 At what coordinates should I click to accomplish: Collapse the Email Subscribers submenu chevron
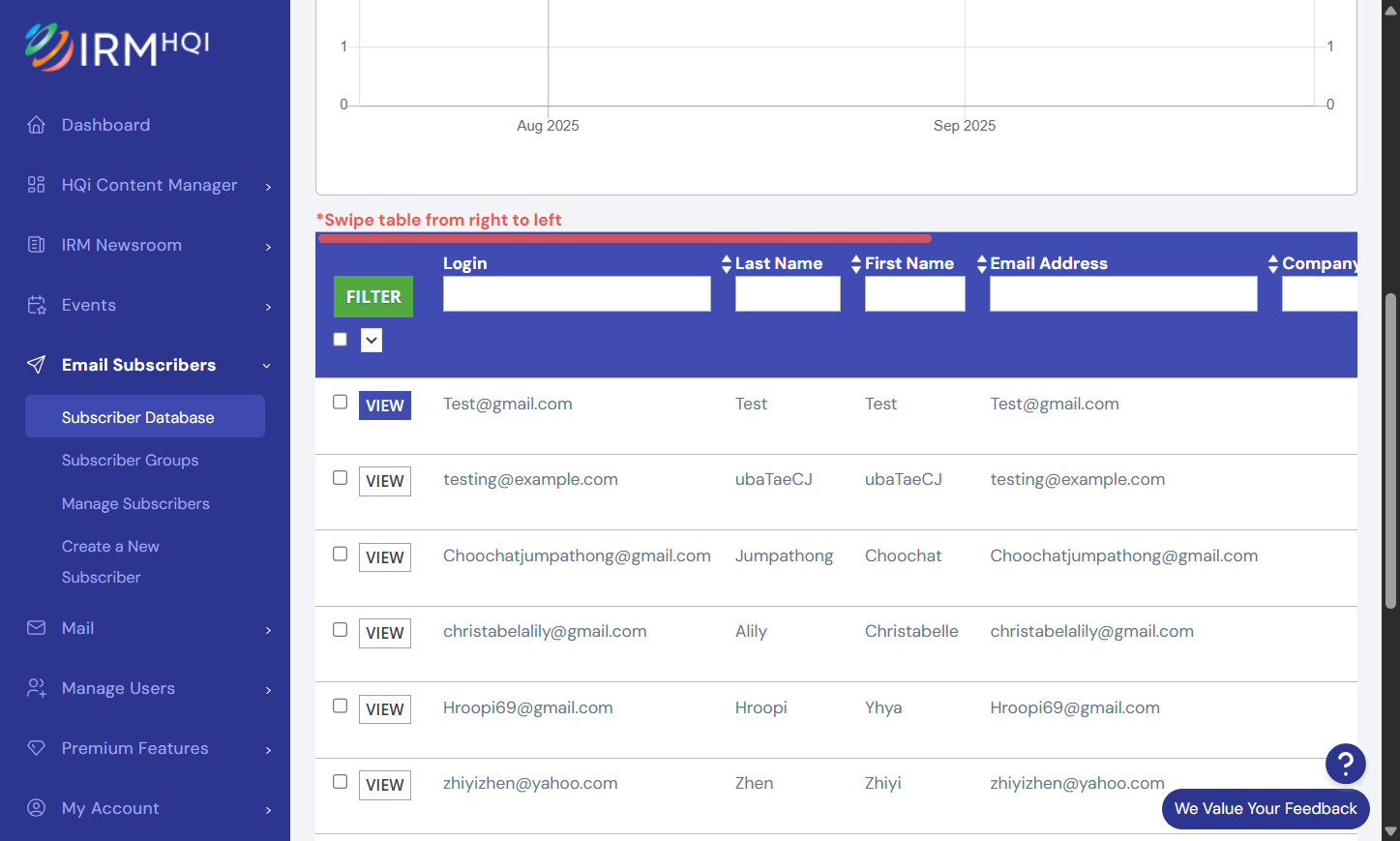[267, 366]
